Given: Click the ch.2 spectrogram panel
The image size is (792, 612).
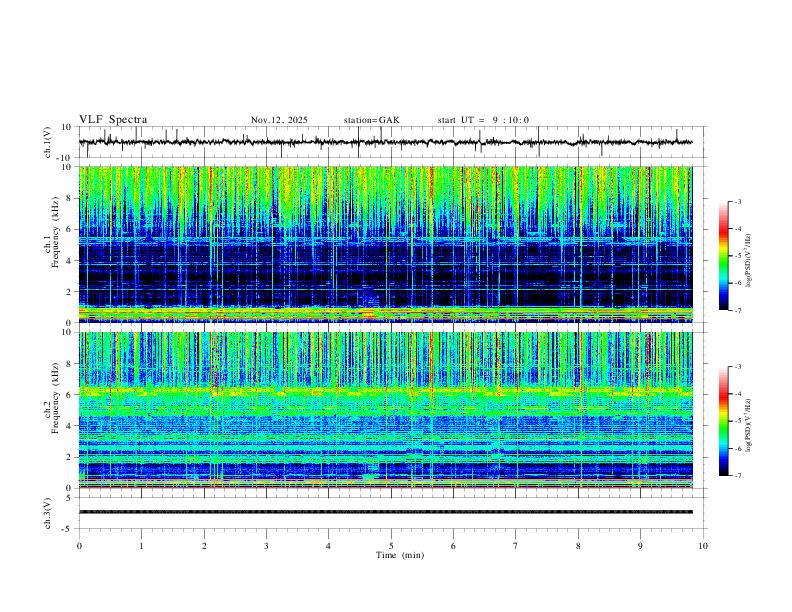Looking at the screenshot, I should click(x=386, y=410).
